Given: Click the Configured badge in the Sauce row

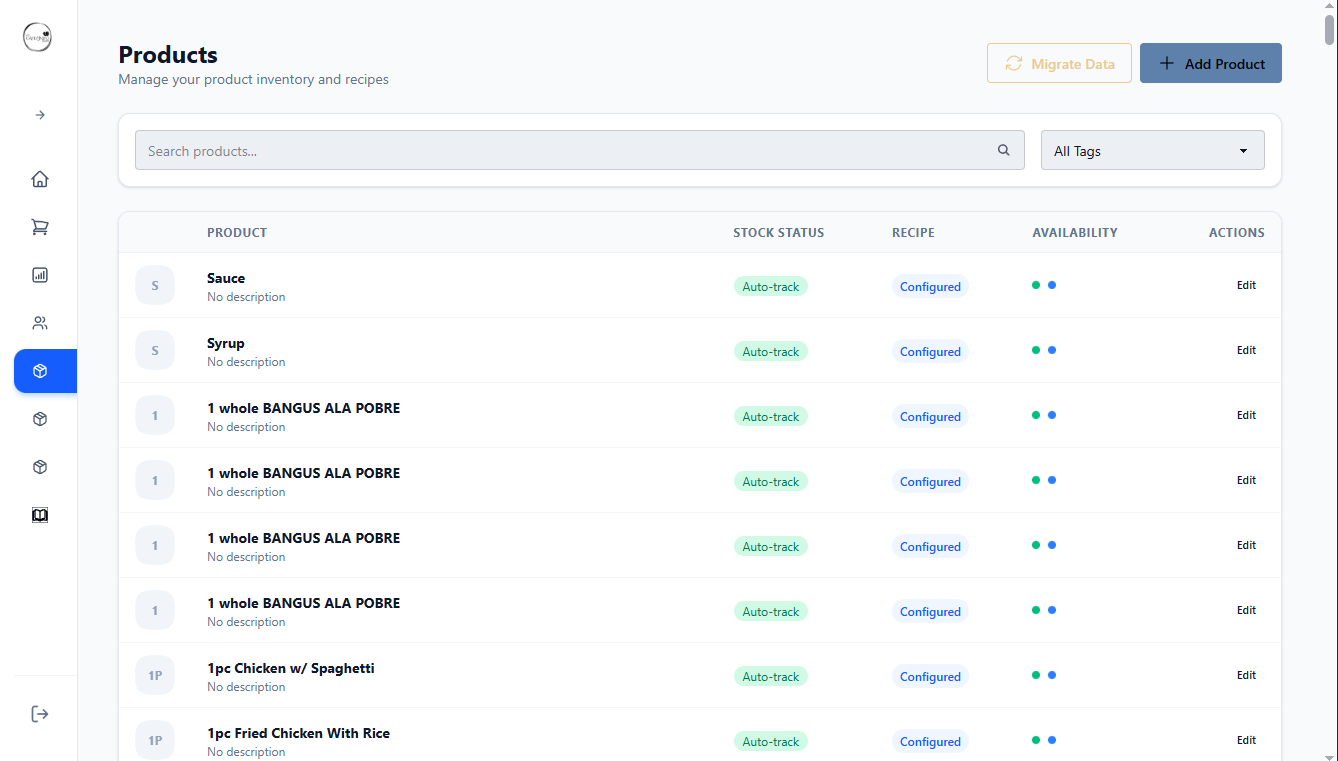Looking at the screenshot, I should pos(930,286).
